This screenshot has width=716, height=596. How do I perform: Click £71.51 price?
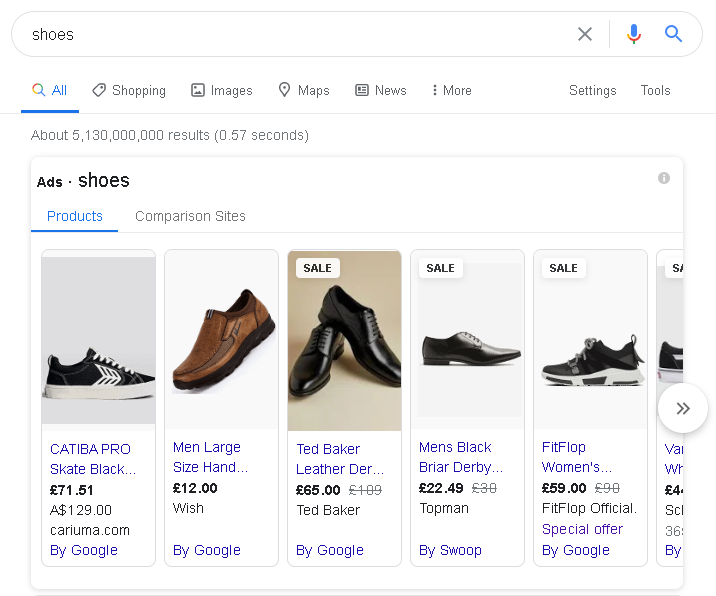(71, 490)
